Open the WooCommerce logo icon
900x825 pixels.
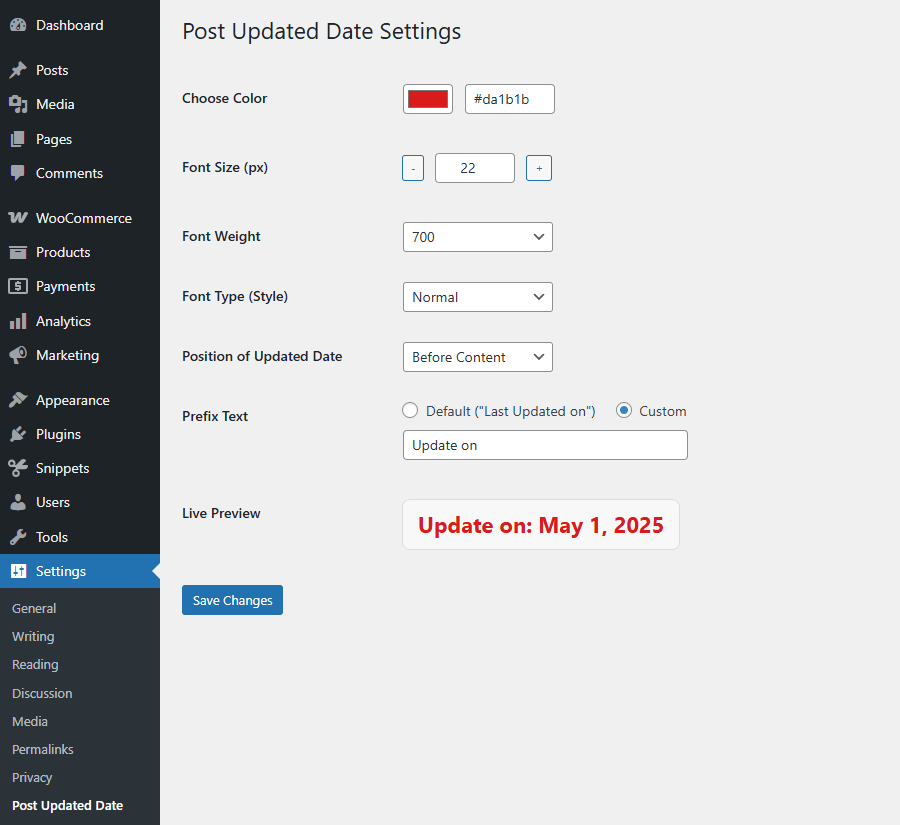coord(18,218)
